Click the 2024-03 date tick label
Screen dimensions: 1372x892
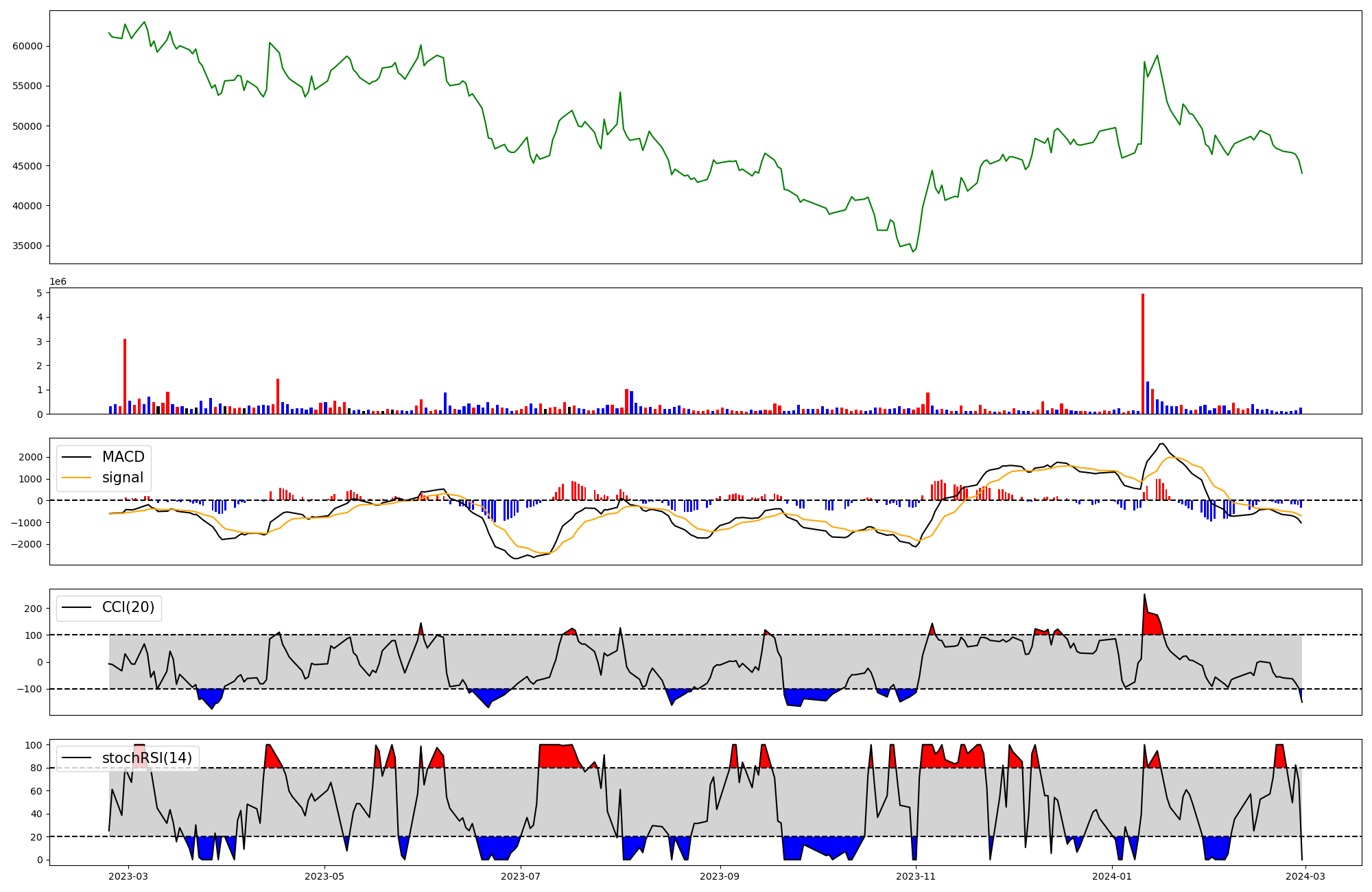click(x=1305, y=876)
